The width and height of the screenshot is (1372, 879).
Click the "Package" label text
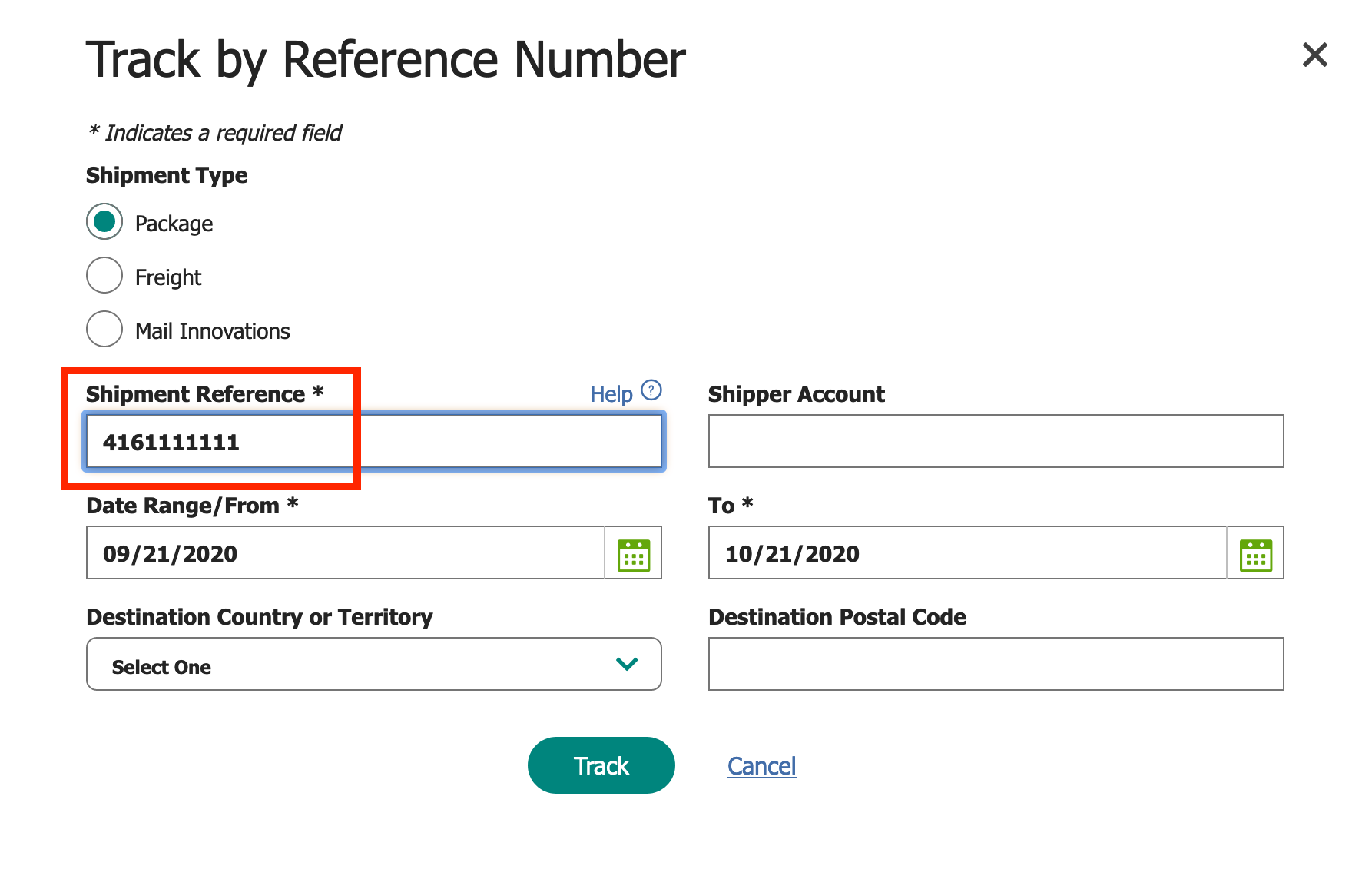coord(174,224)
